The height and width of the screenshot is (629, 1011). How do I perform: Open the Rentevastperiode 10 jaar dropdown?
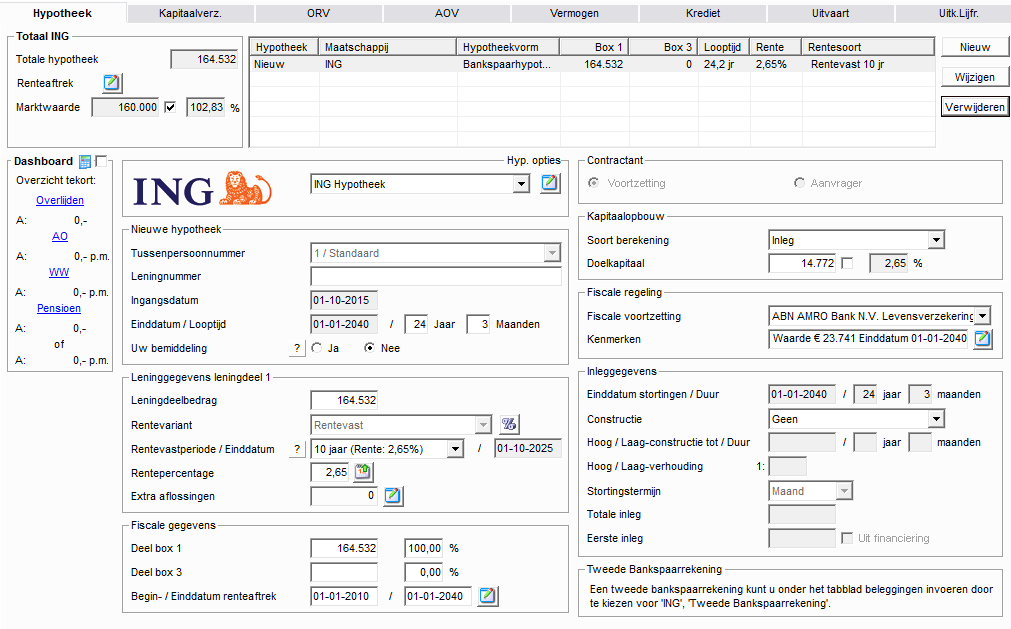[x=455, y=449]
